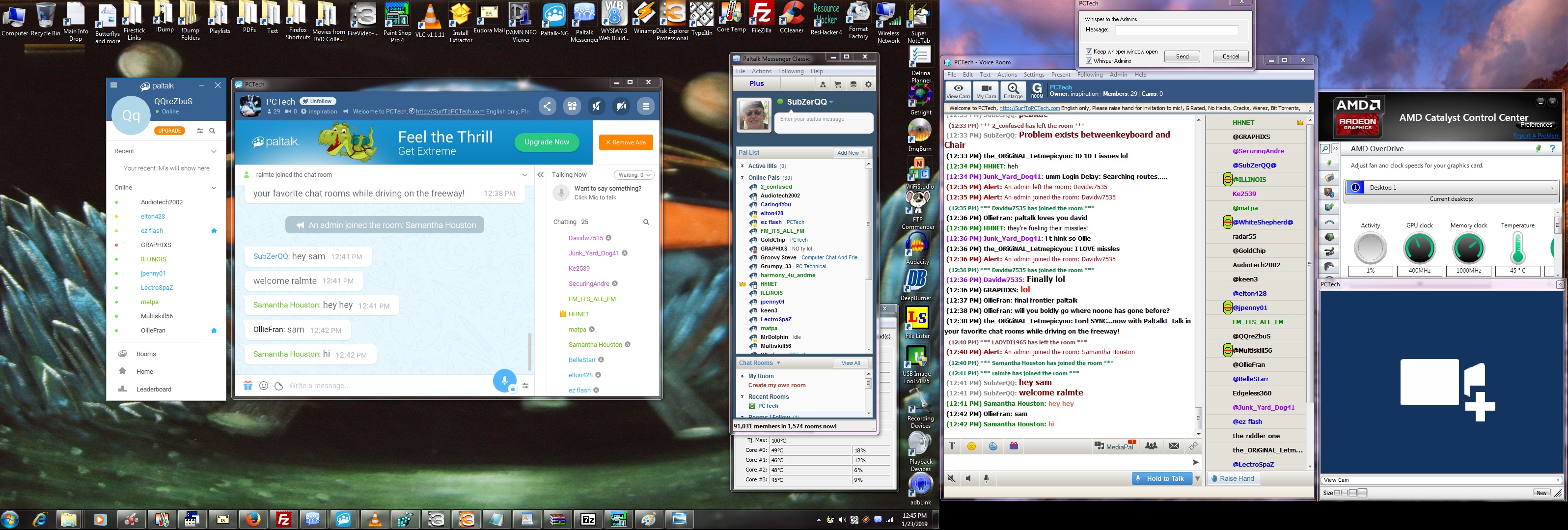The width and height of the screenshot is (1568, 530).
Task: Send message with arrow in Voice Room
Action: tap(1195, 462)
